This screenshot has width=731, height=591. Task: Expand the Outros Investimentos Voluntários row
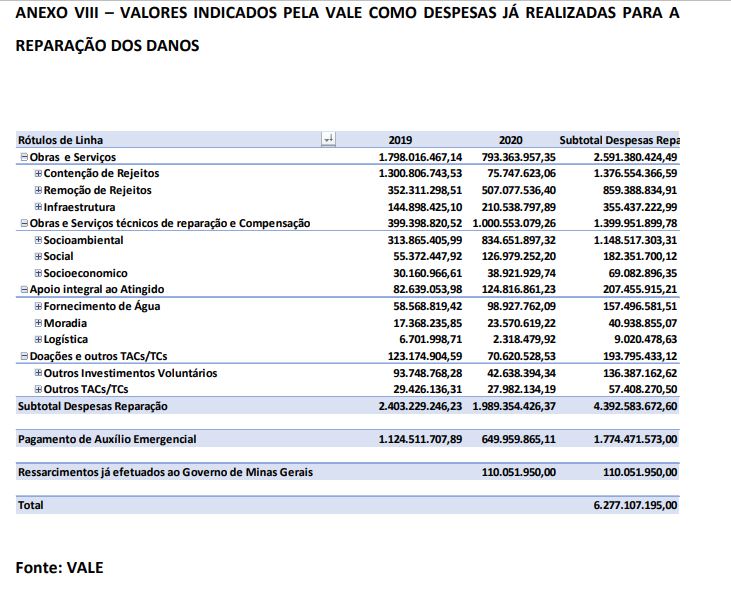[39, 373]
